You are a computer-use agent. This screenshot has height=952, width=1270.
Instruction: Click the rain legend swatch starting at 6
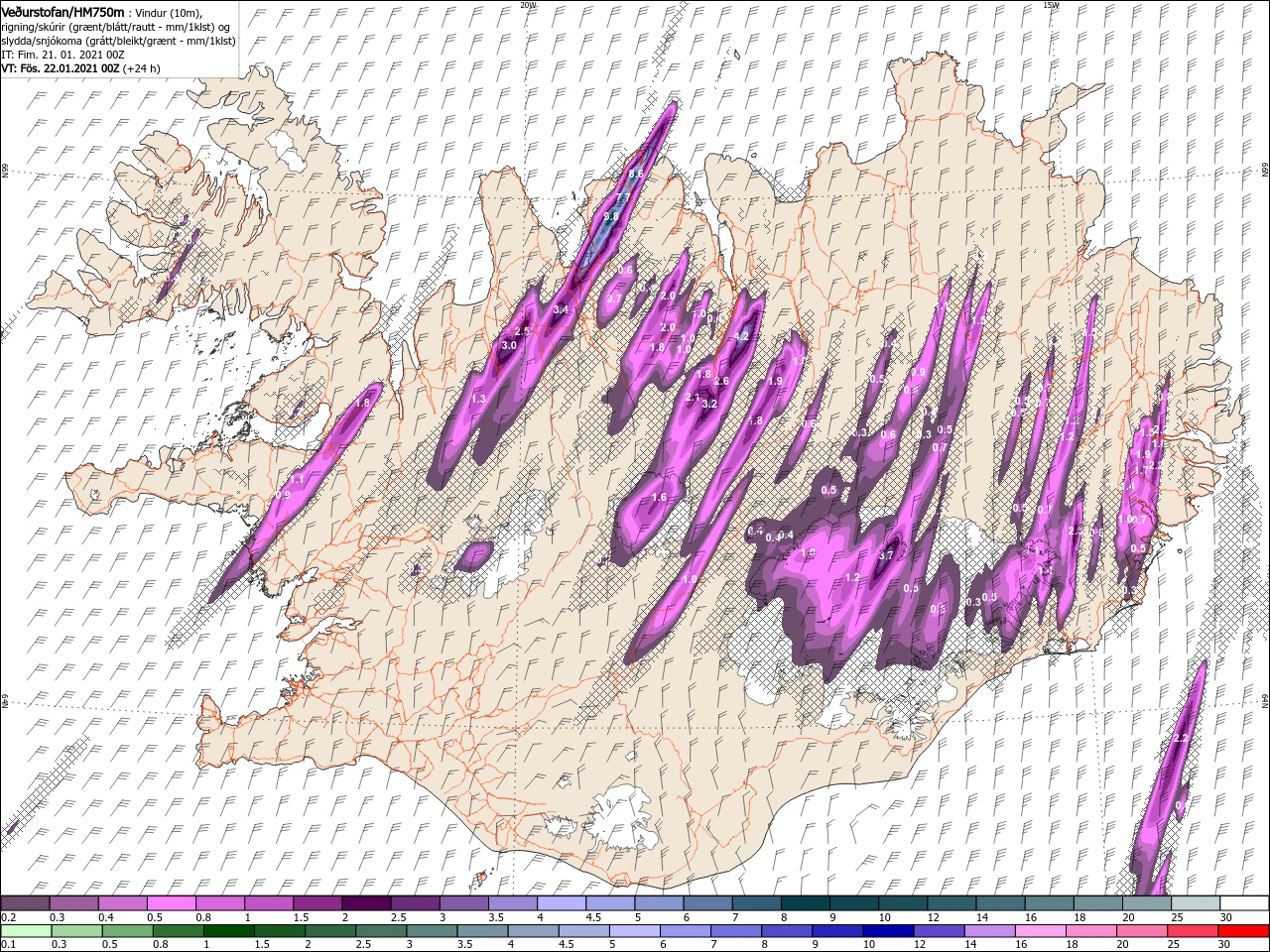[x=685, y=931]
